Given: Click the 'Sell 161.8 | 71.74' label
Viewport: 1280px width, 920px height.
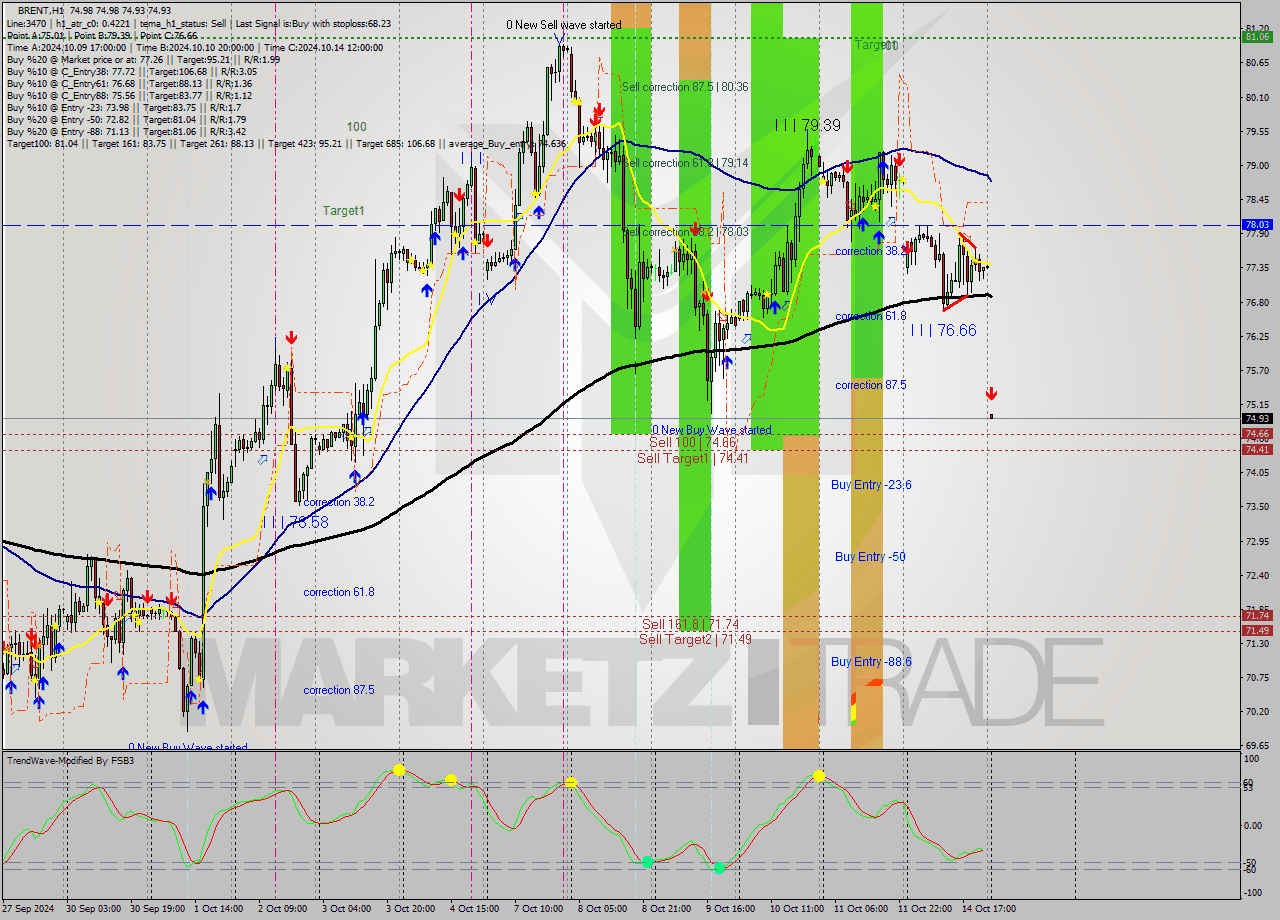Looking at the screenshot, I should (x=690, y=624).
